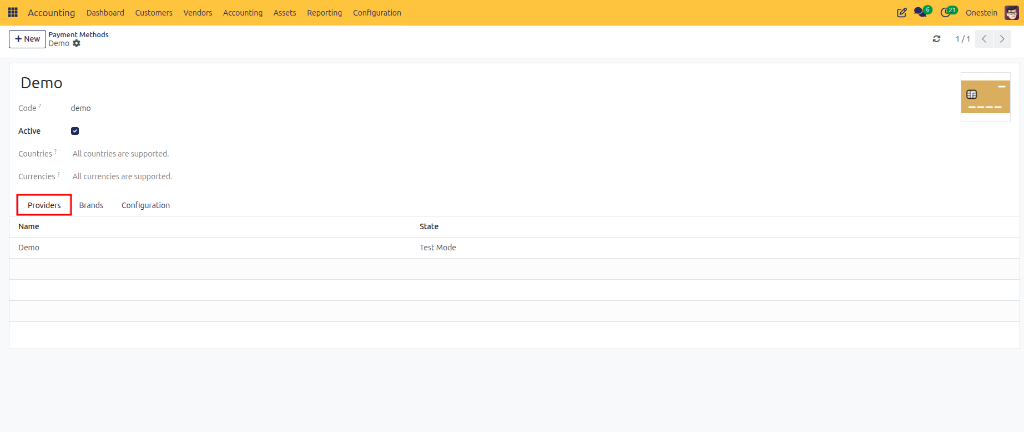Open the user avatar menu
The width and height of the screenshot is (1024, 432).
[x=1011, y=12]
